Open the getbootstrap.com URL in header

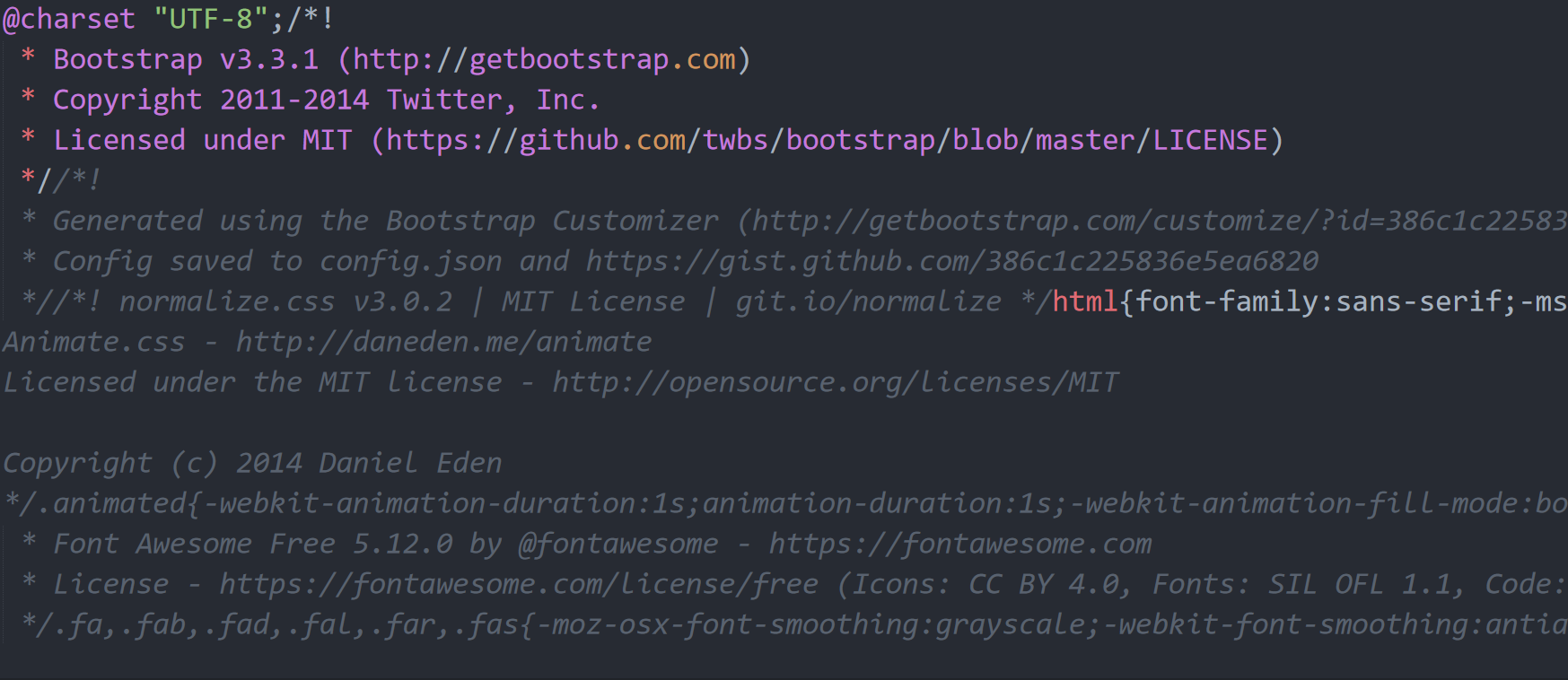pos(544,59)
